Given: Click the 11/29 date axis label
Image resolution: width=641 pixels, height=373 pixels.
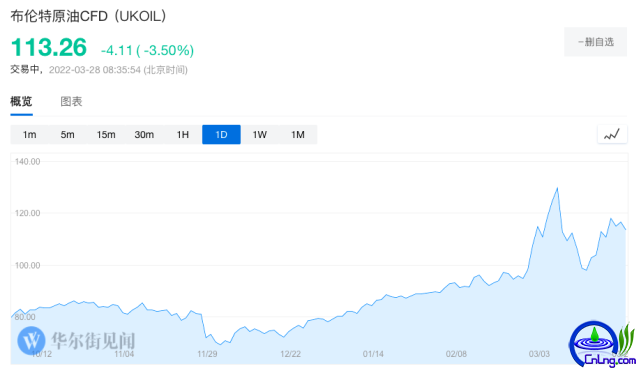Looking at the screenshot, I should pos(207,354).
